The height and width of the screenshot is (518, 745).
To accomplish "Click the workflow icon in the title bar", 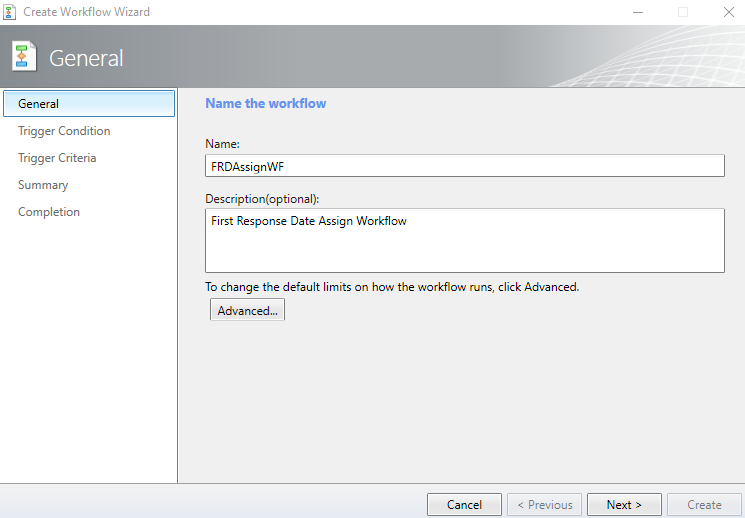I will coord(9,12).
